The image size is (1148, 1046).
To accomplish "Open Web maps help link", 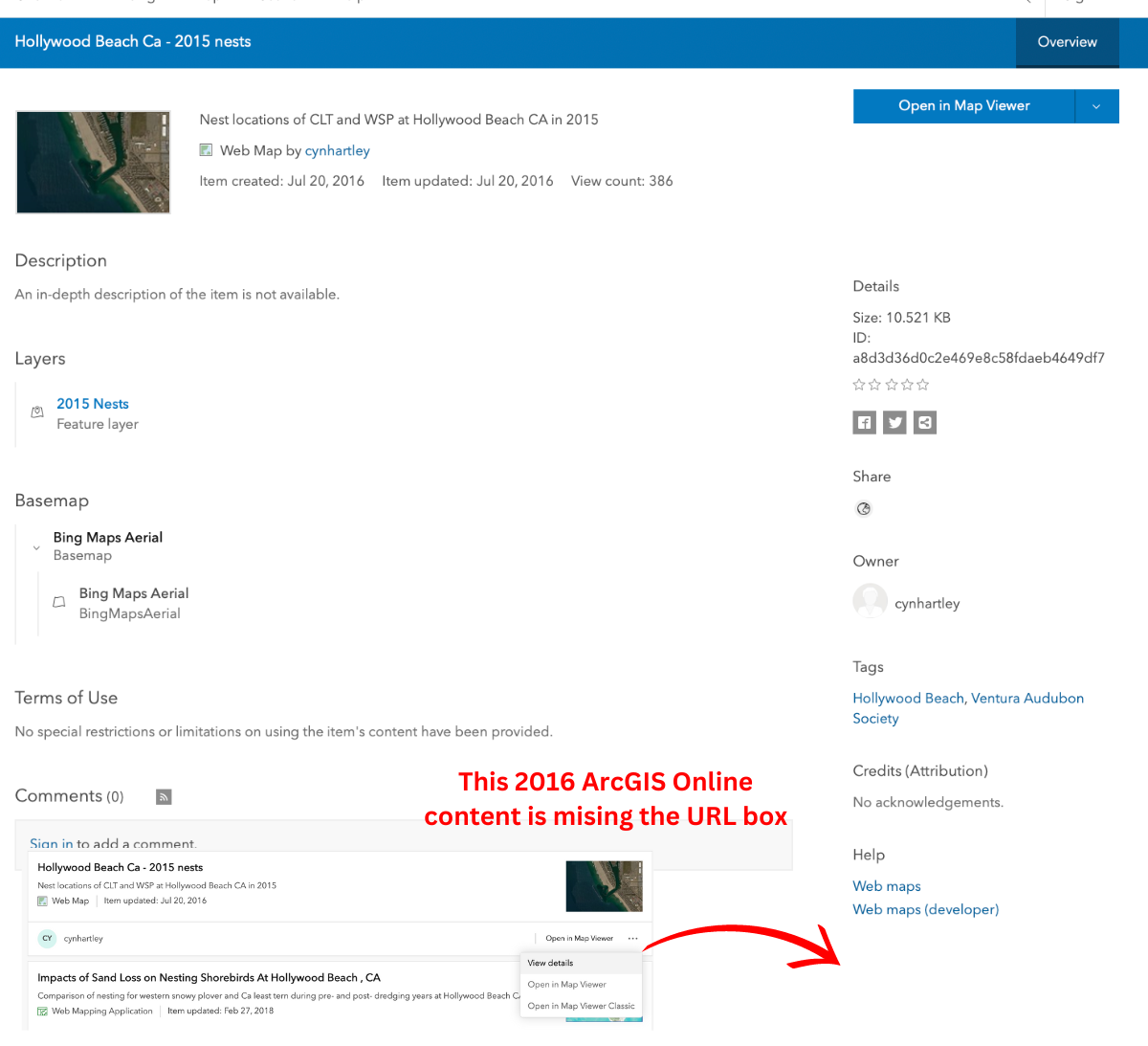I will 887,886.
